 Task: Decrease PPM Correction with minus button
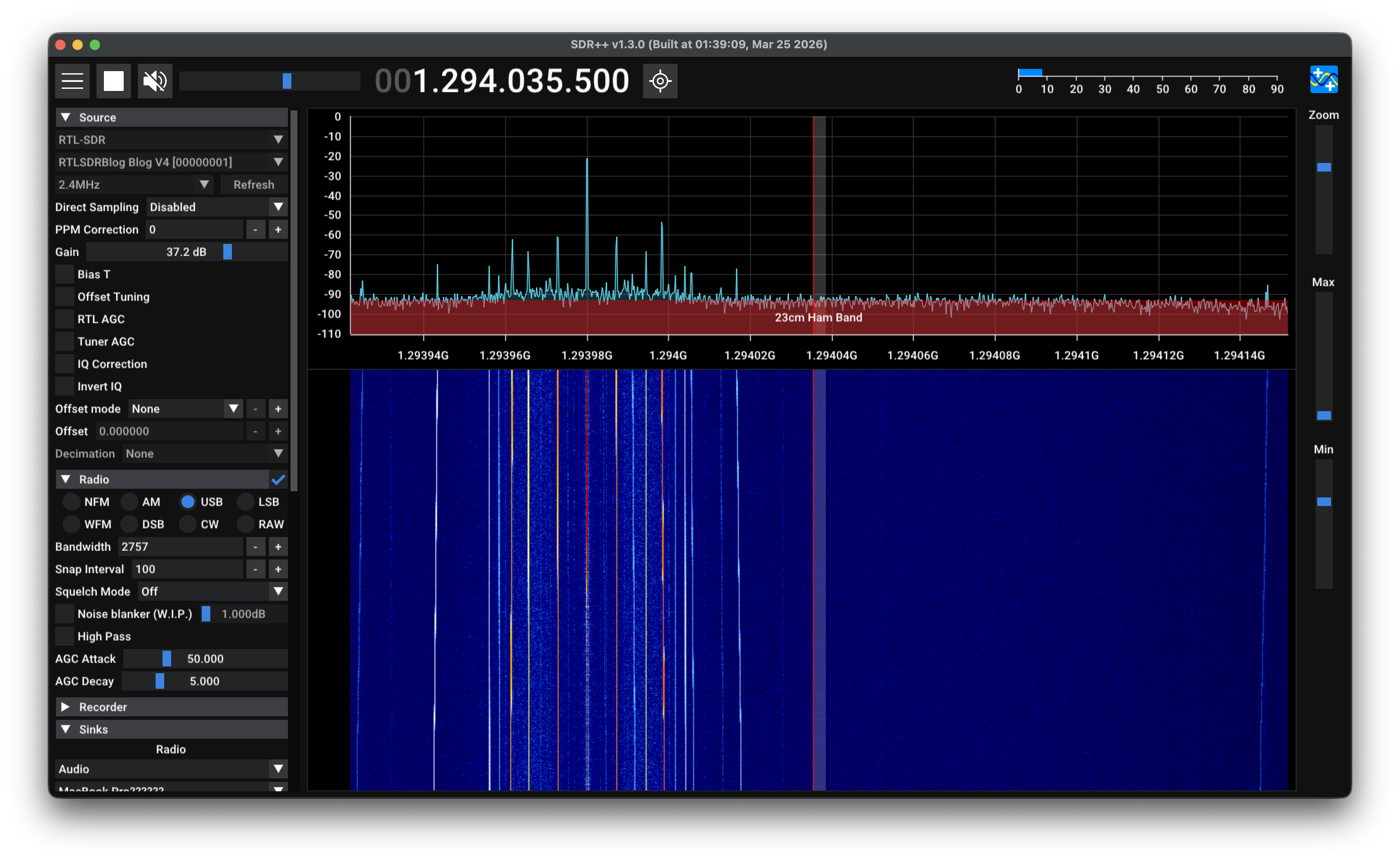(x=255, y=230)
